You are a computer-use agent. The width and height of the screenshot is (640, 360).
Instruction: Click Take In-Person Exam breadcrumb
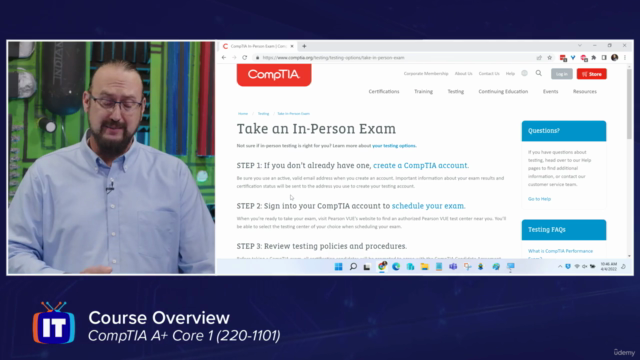(x=293, y=113)
